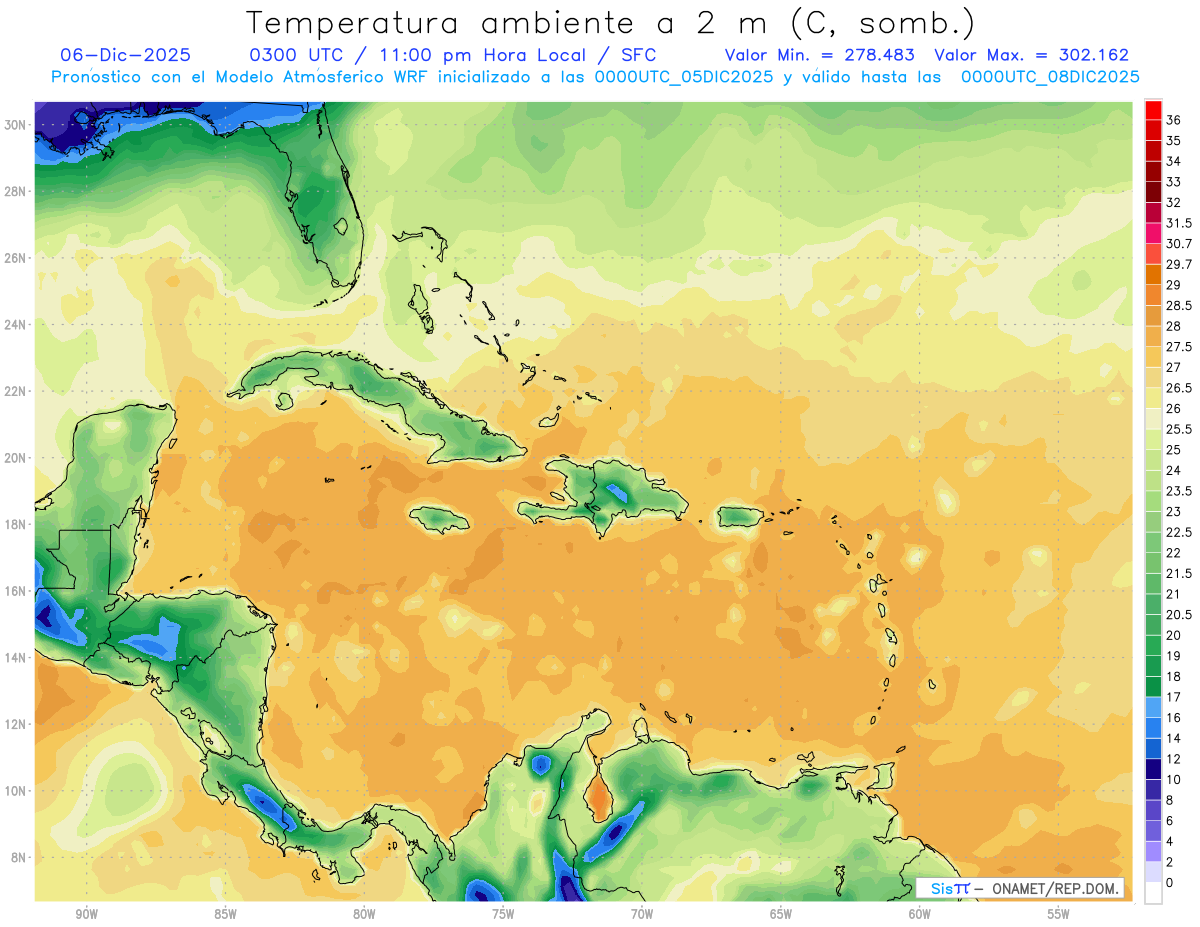Screen dimensions: 1200x927
Task: Select the date text "06-Dic-2025"
Action: pos(125,55)
